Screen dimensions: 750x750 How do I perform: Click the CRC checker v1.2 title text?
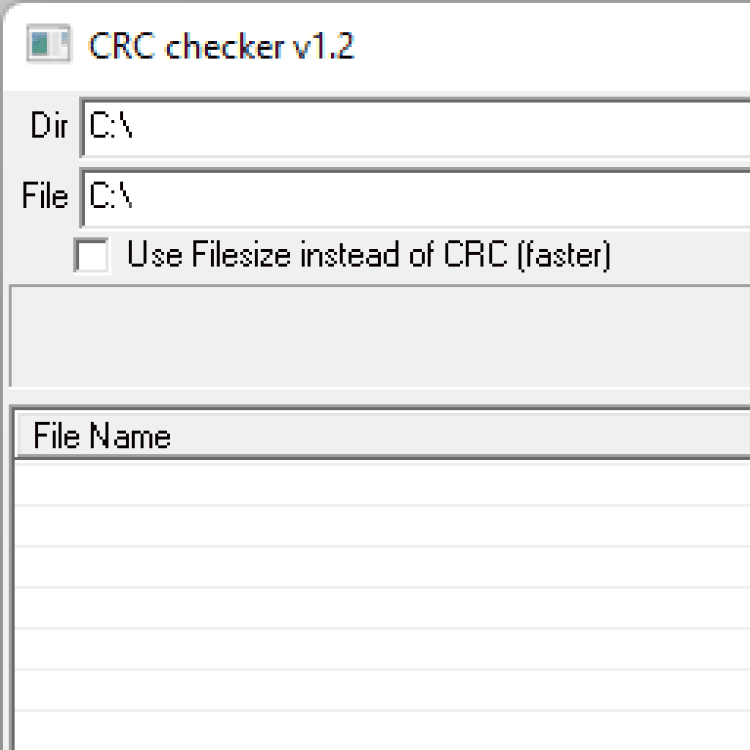tap(221, 46)
